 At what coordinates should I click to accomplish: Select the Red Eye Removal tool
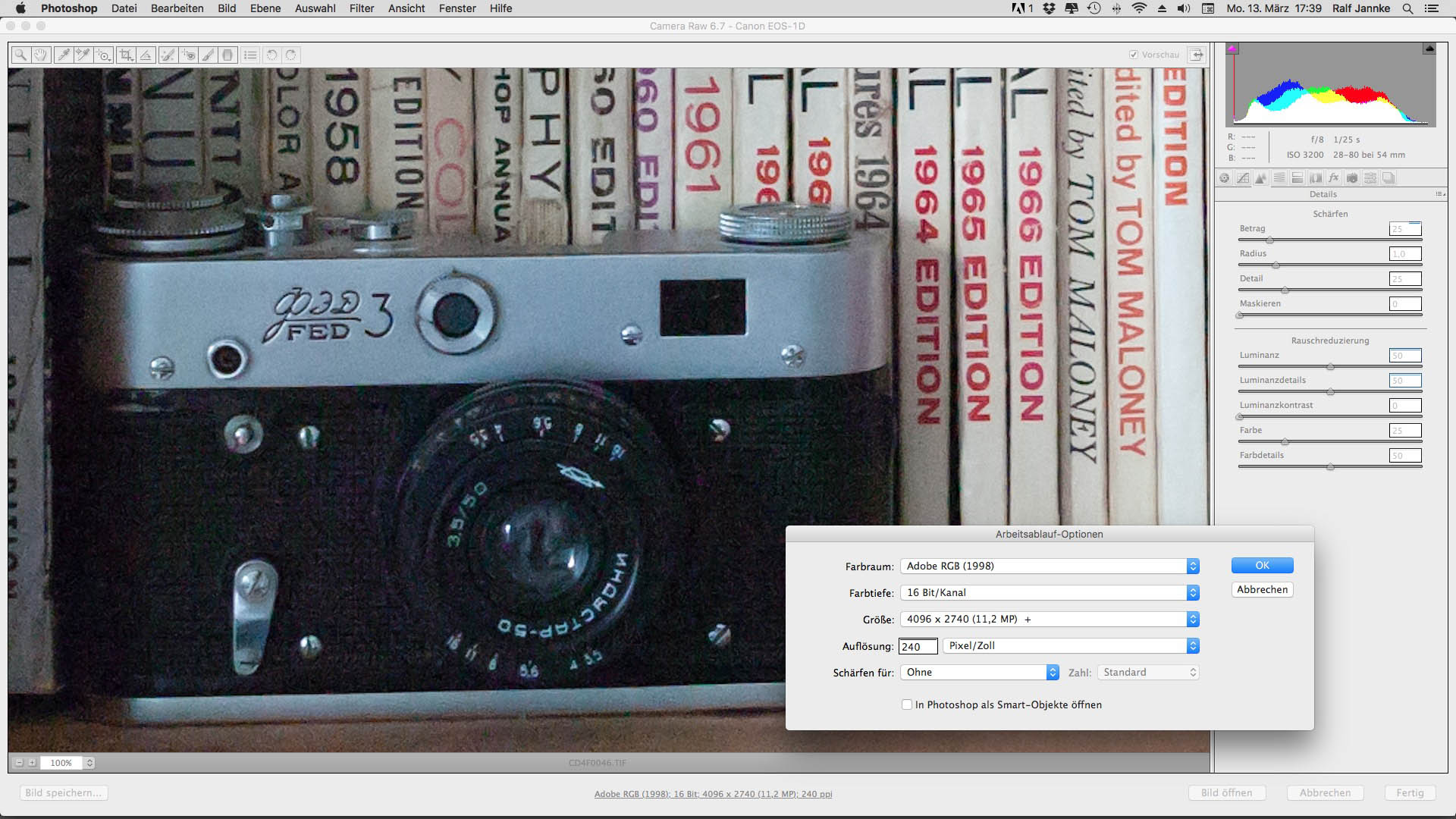[188, 55]
